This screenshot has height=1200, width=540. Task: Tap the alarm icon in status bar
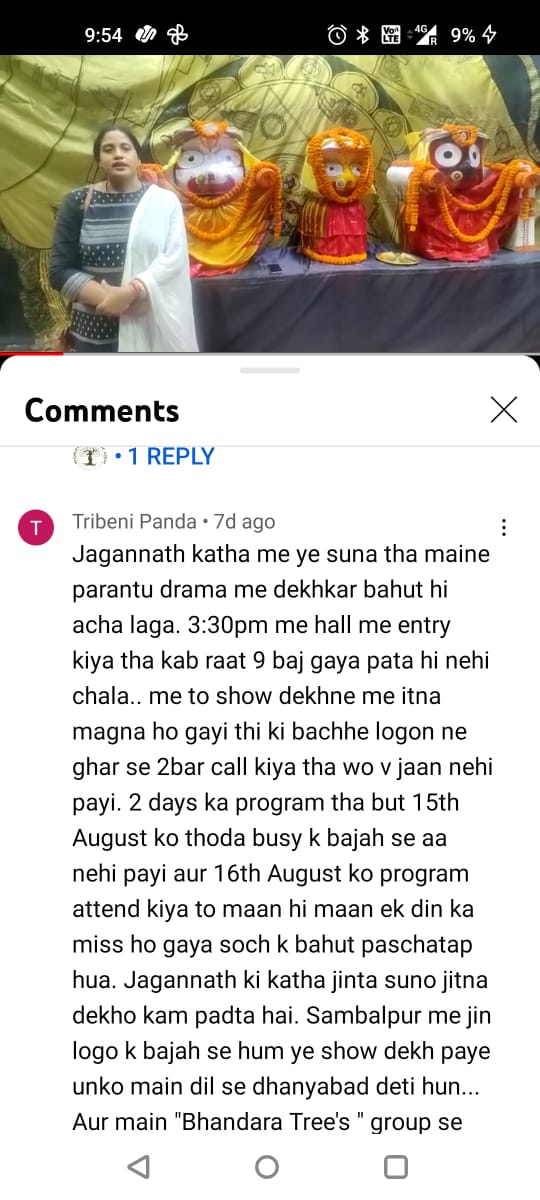[x=337, y=35]
